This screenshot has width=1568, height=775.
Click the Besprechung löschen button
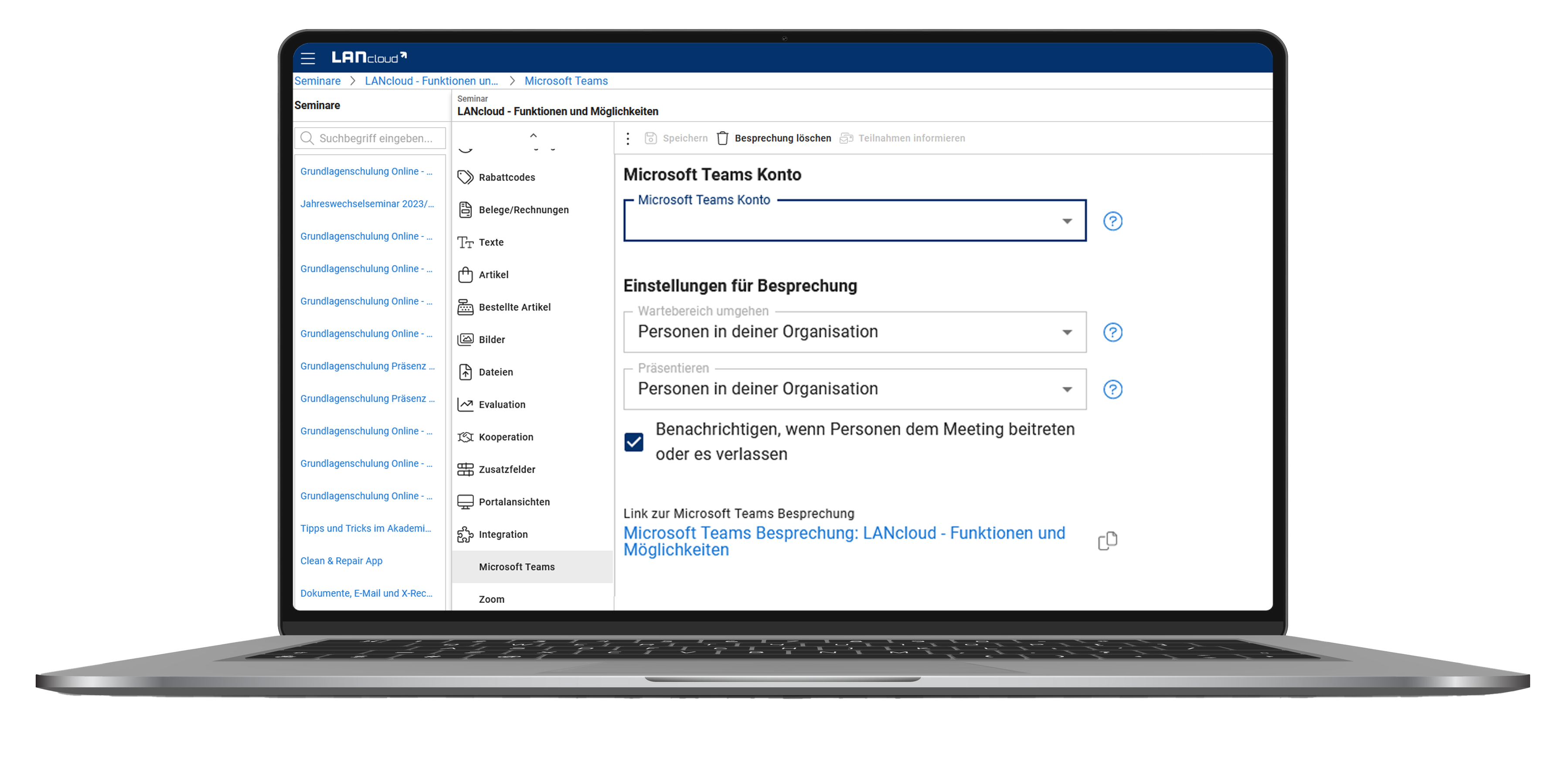[774, 138]
